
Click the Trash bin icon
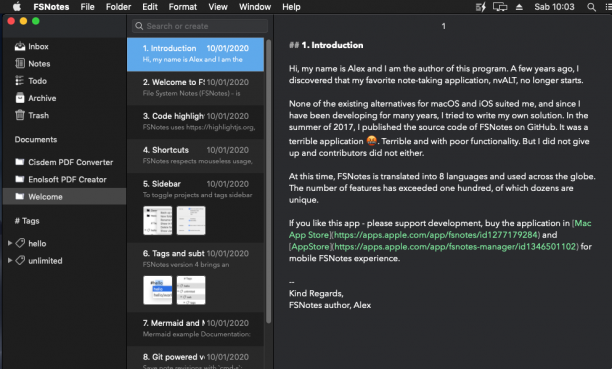click(x=20, y=115)
